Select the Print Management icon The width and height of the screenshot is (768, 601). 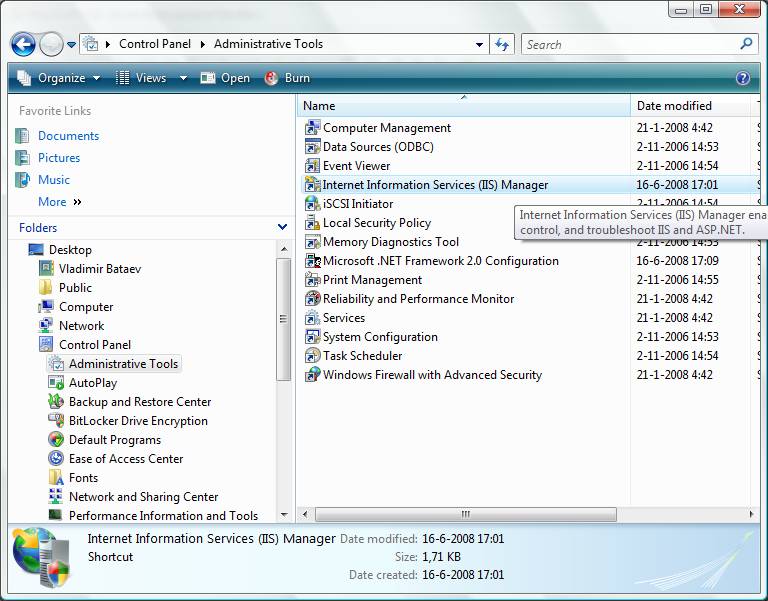click(x=312, y=280)
